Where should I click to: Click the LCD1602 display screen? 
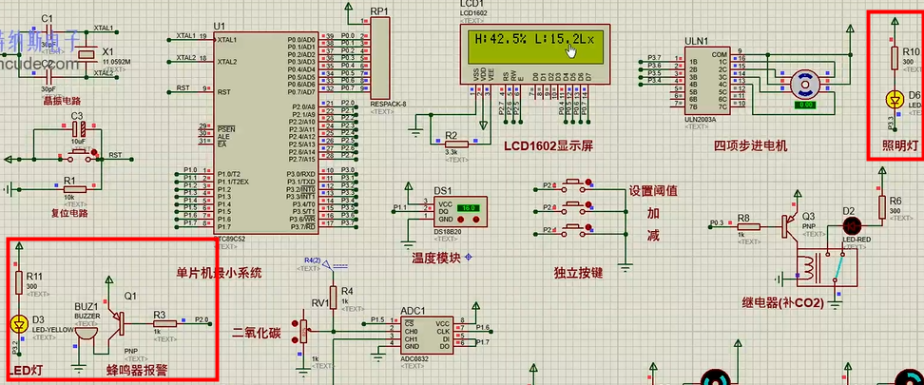(x=535, y=47)
